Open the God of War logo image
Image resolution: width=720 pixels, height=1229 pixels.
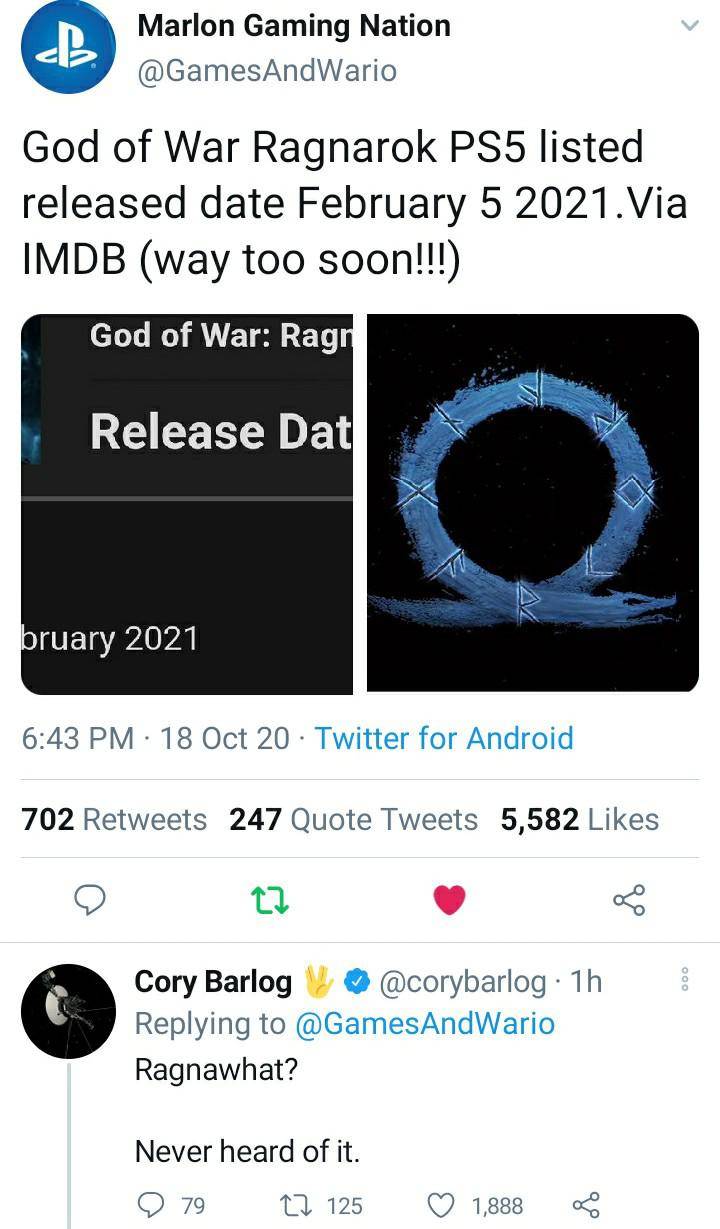[533, 504]
